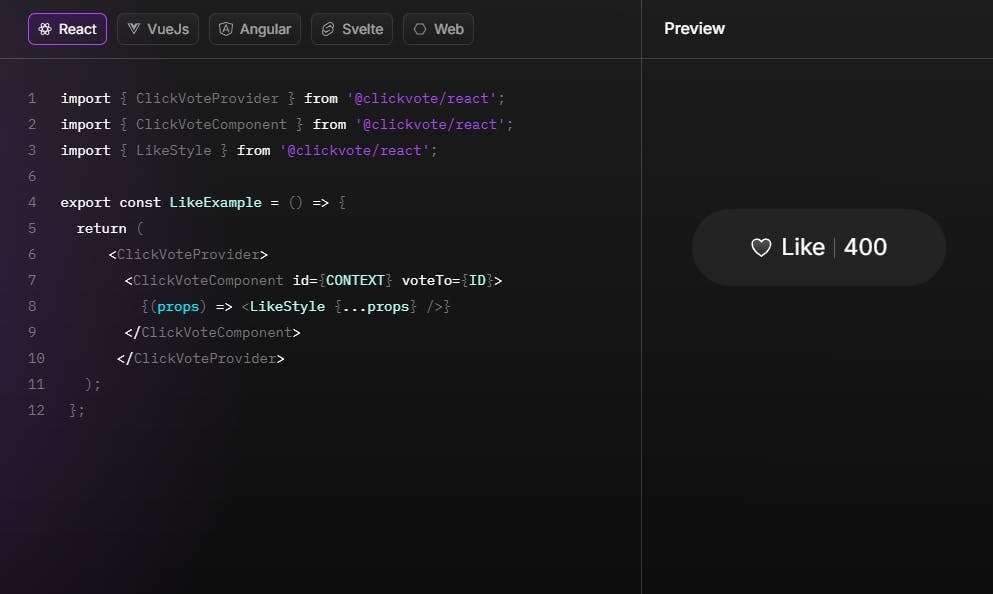
Task: Click the Preview panel heading
Action: pos(694,29)
